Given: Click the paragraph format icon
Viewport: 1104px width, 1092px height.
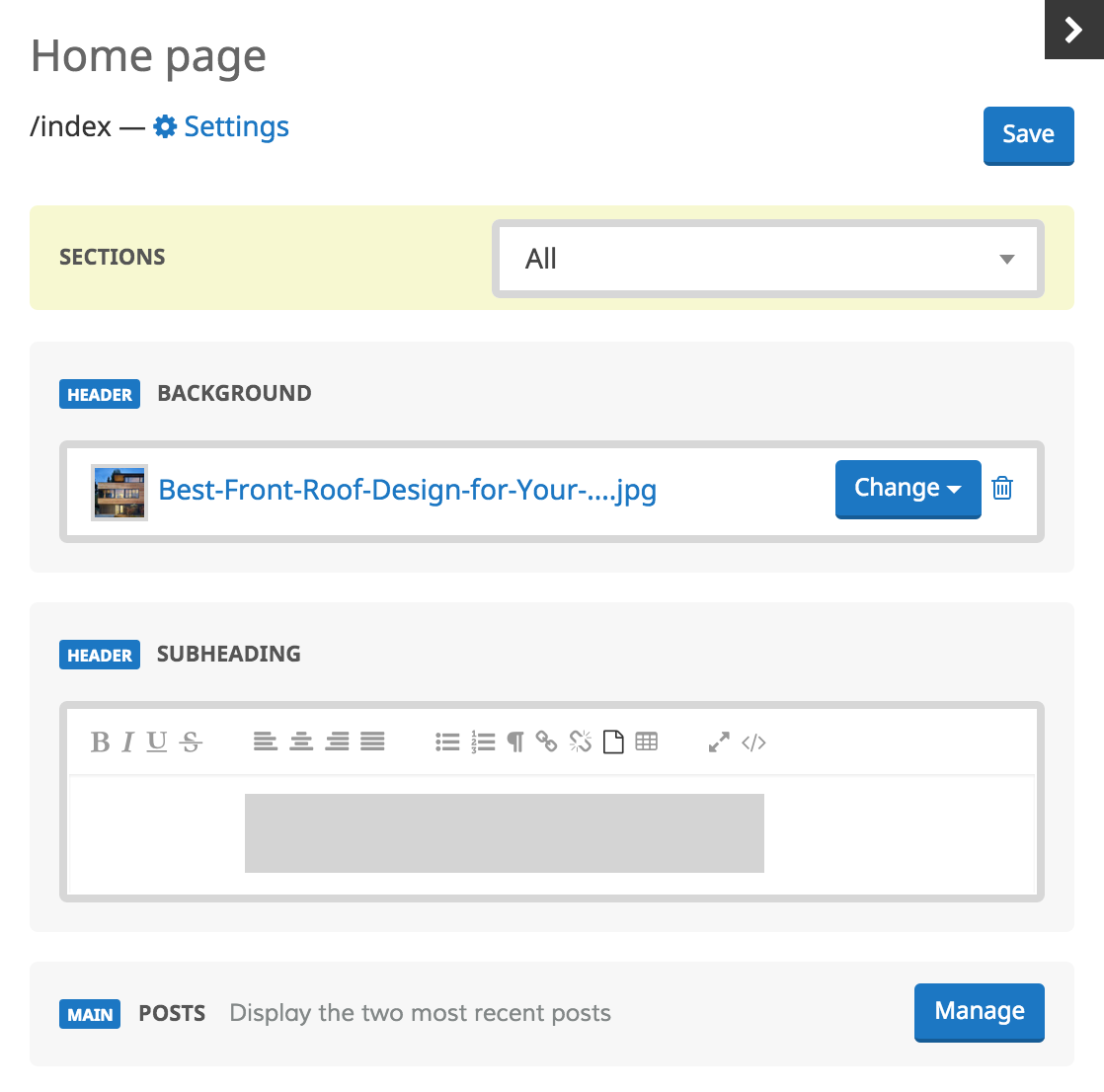Looking at the screenshot, I should pos(514,742).
